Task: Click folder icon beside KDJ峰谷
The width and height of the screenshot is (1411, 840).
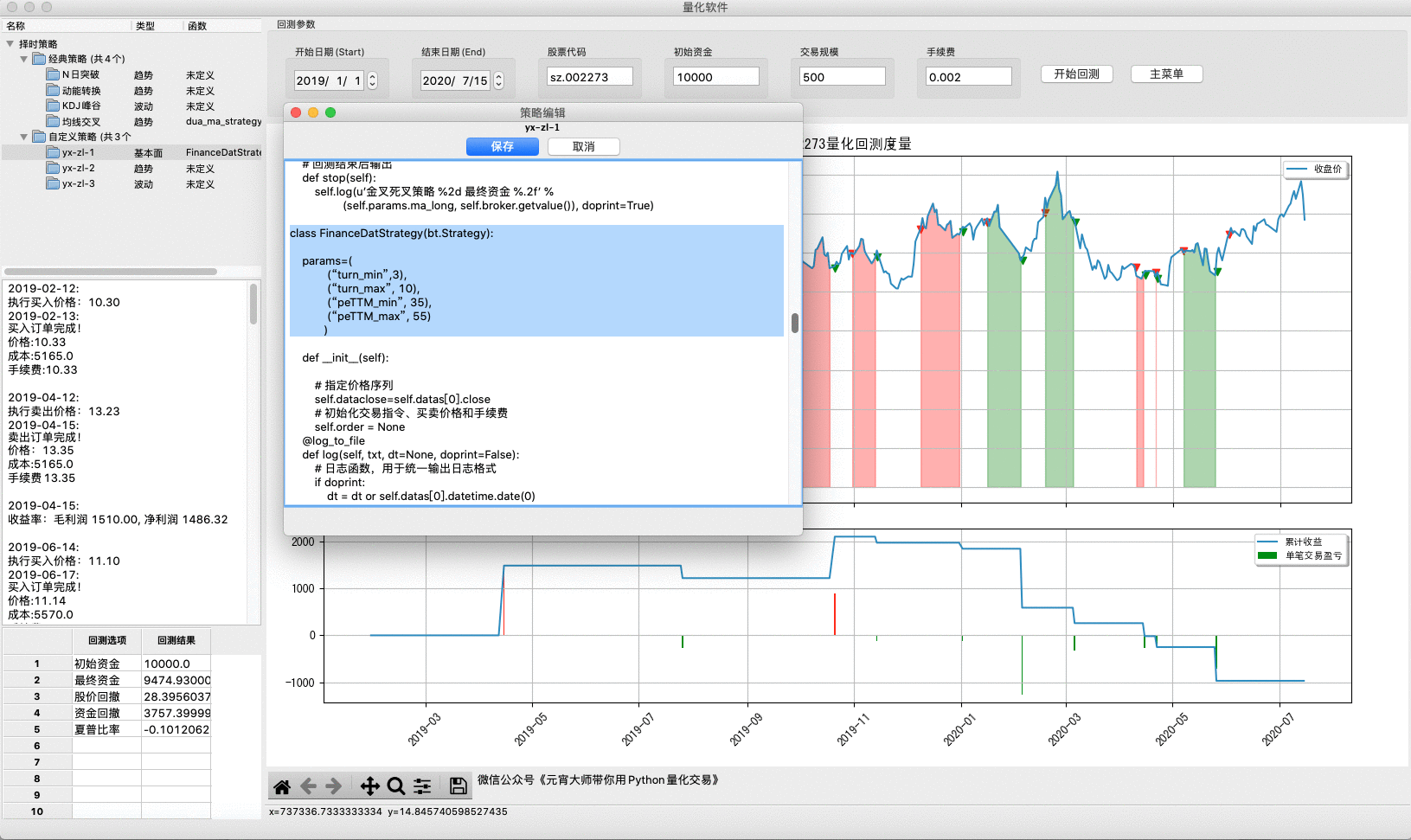Action: 53,106
